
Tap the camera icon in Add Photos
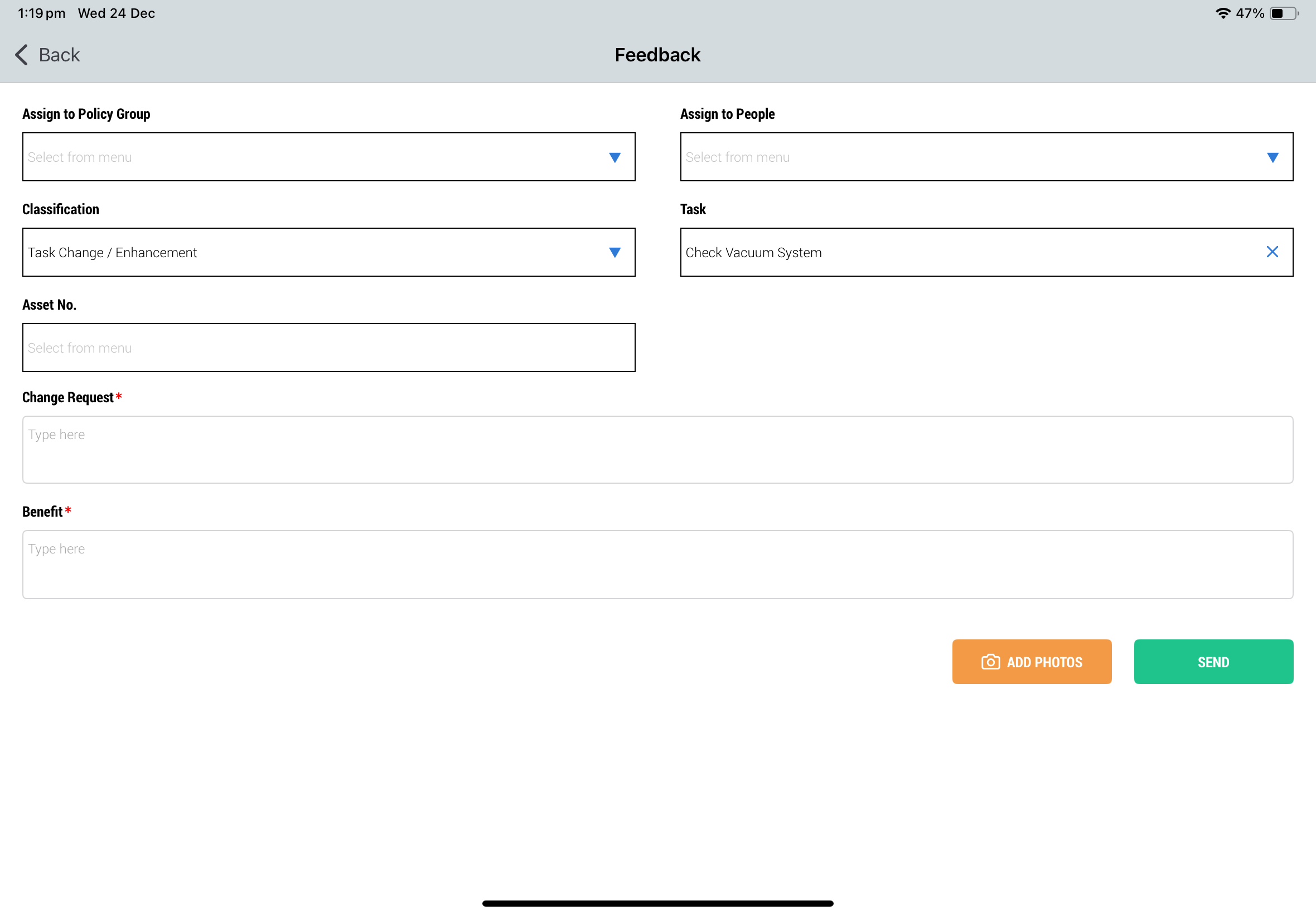click(990, 662)
